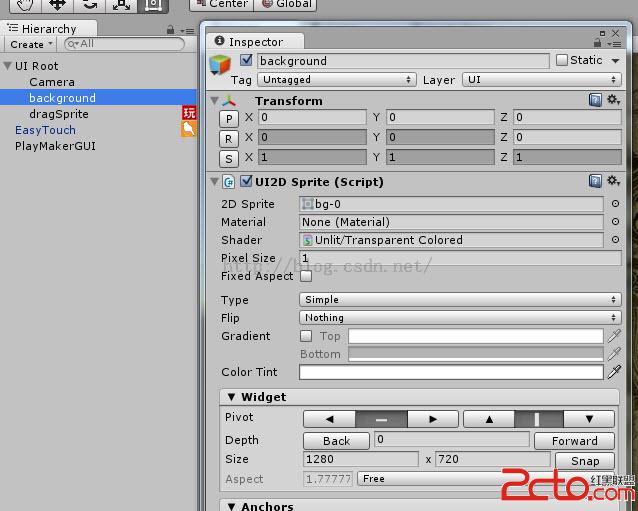Set pivot to vertical middle

click(539, 419)
